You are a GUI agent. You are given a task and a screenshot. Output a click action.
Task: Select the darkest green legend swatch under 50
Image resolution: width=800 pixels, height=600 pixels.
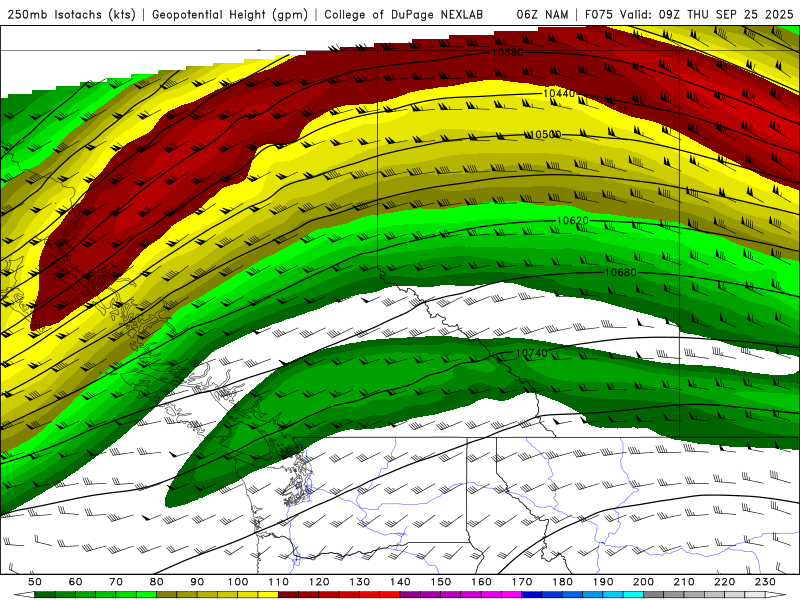tap(45, 595)
